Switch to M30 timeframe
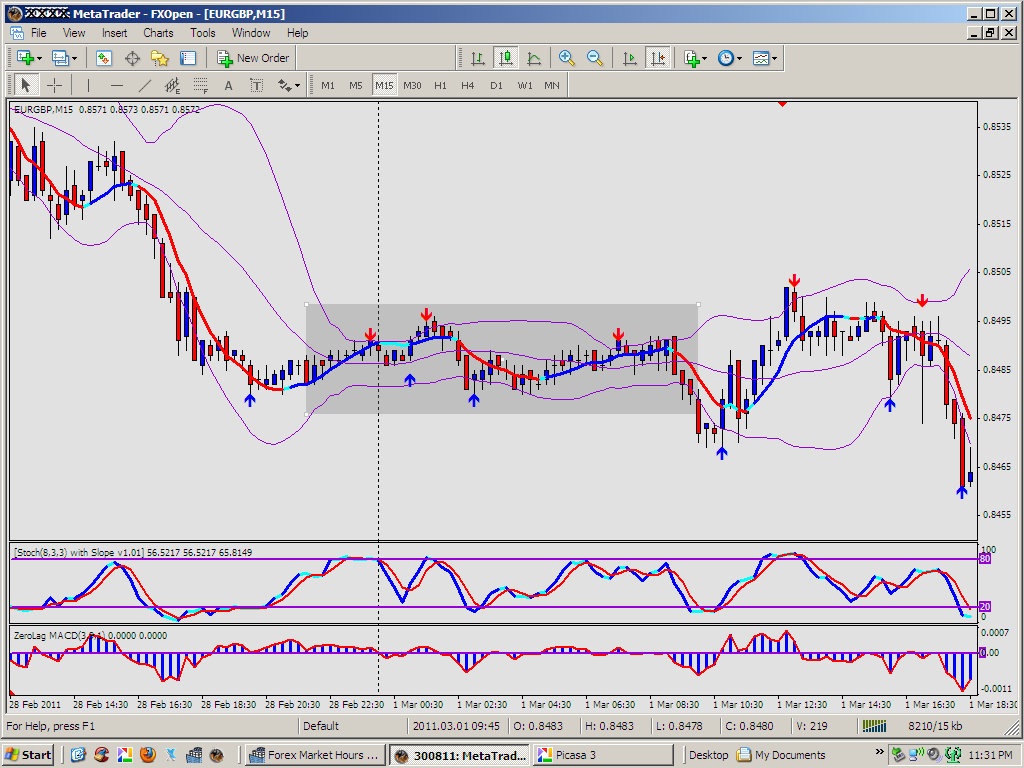 click(412, 86)
